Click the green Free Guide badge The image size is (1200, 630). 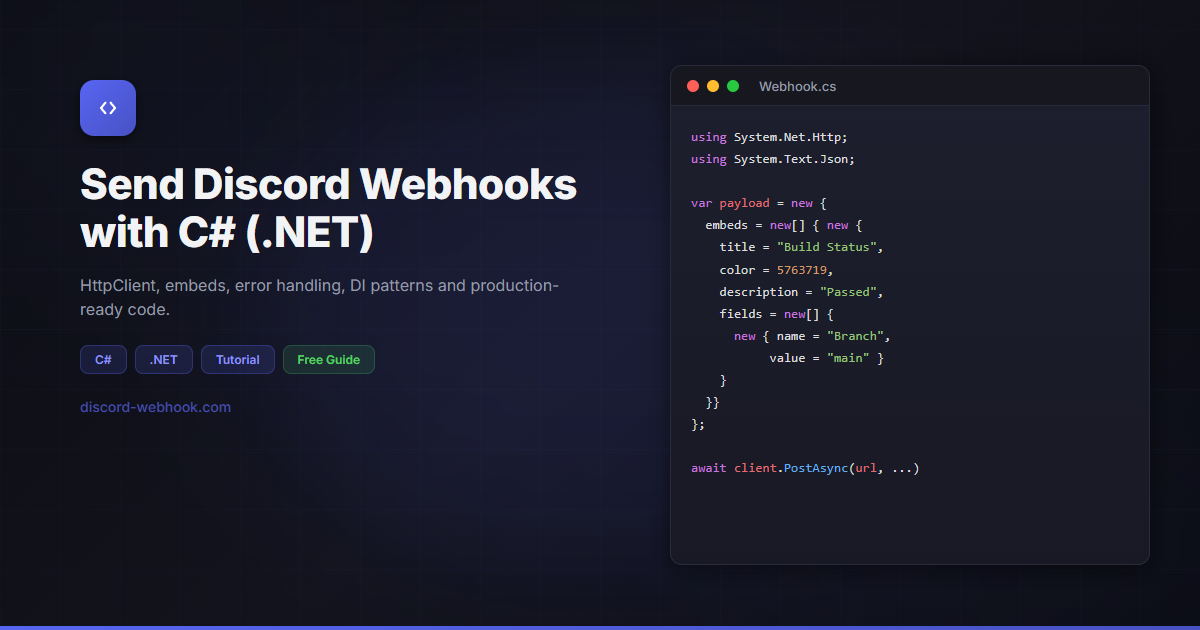point(328,359)
